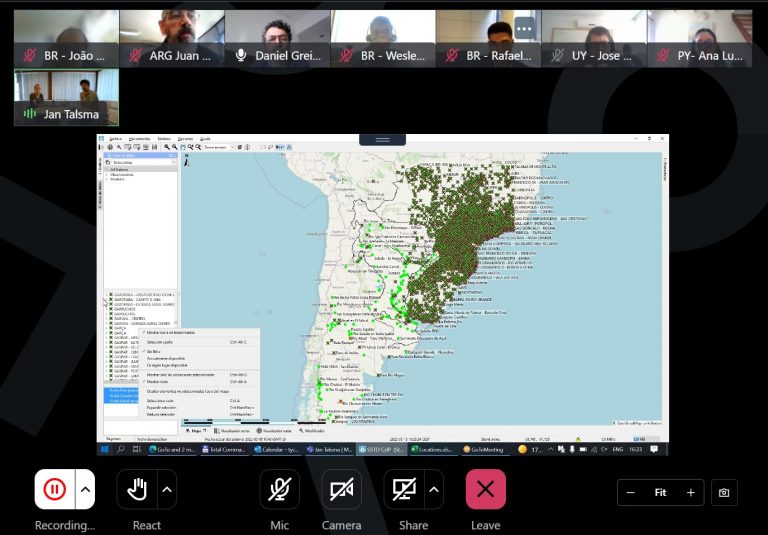
Task: Start screen sharing with Share
Action: (404, 489)
